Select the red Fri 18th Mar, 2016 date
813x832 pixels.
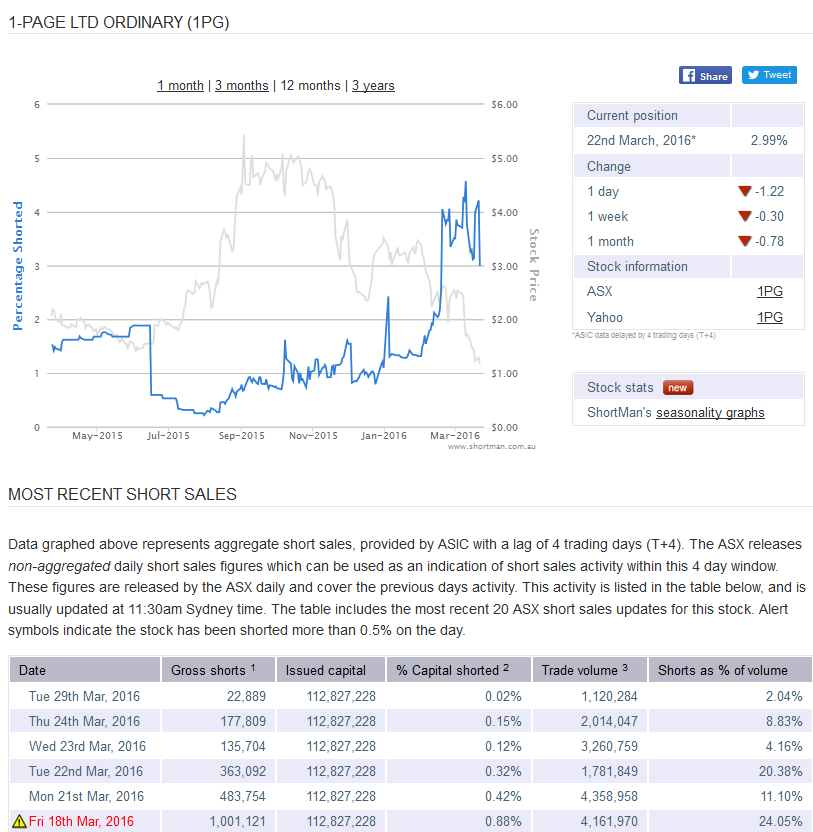tap(81, 821)
